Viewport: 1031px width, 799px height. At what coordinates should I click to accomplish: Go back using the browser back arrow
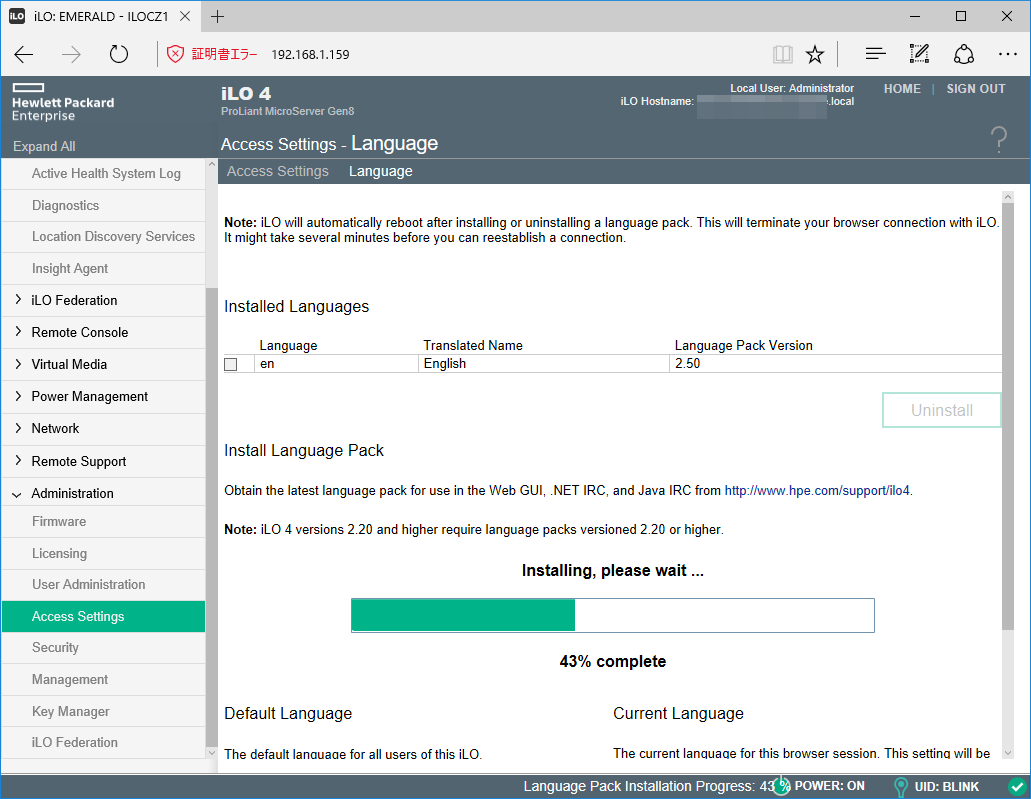pyautogui.click(x=24, y=55)
